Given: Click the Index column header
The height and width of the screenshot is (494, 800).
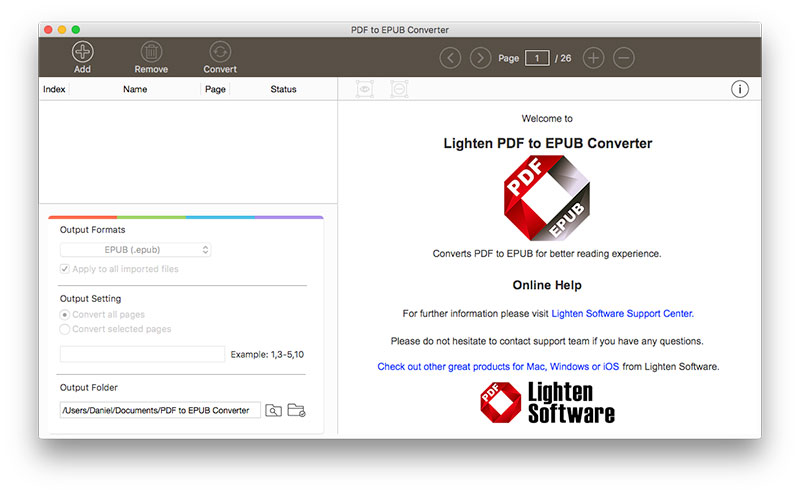Looking at the screenshot, I should click(x=54, y=89).
